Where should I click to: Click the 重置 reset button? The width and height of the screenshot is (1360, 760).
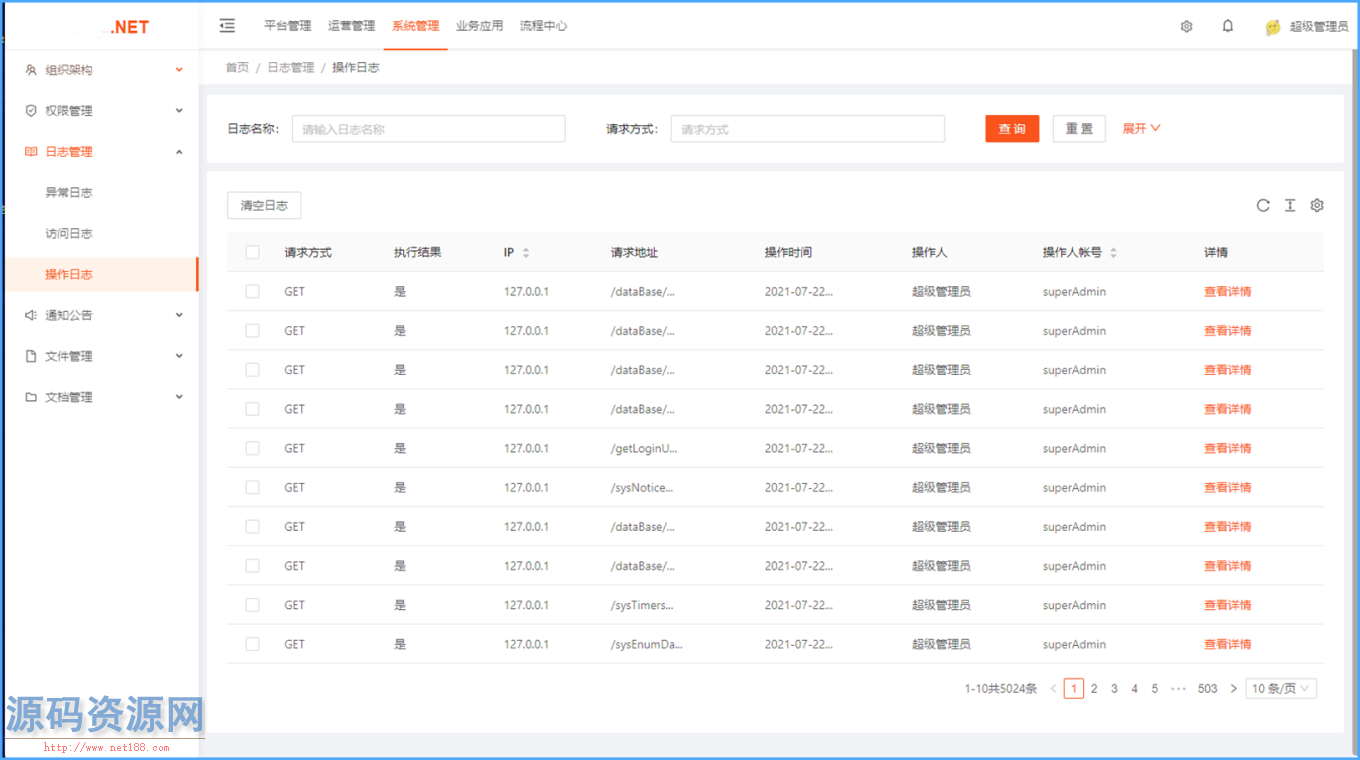click(x=1079, y=129)
